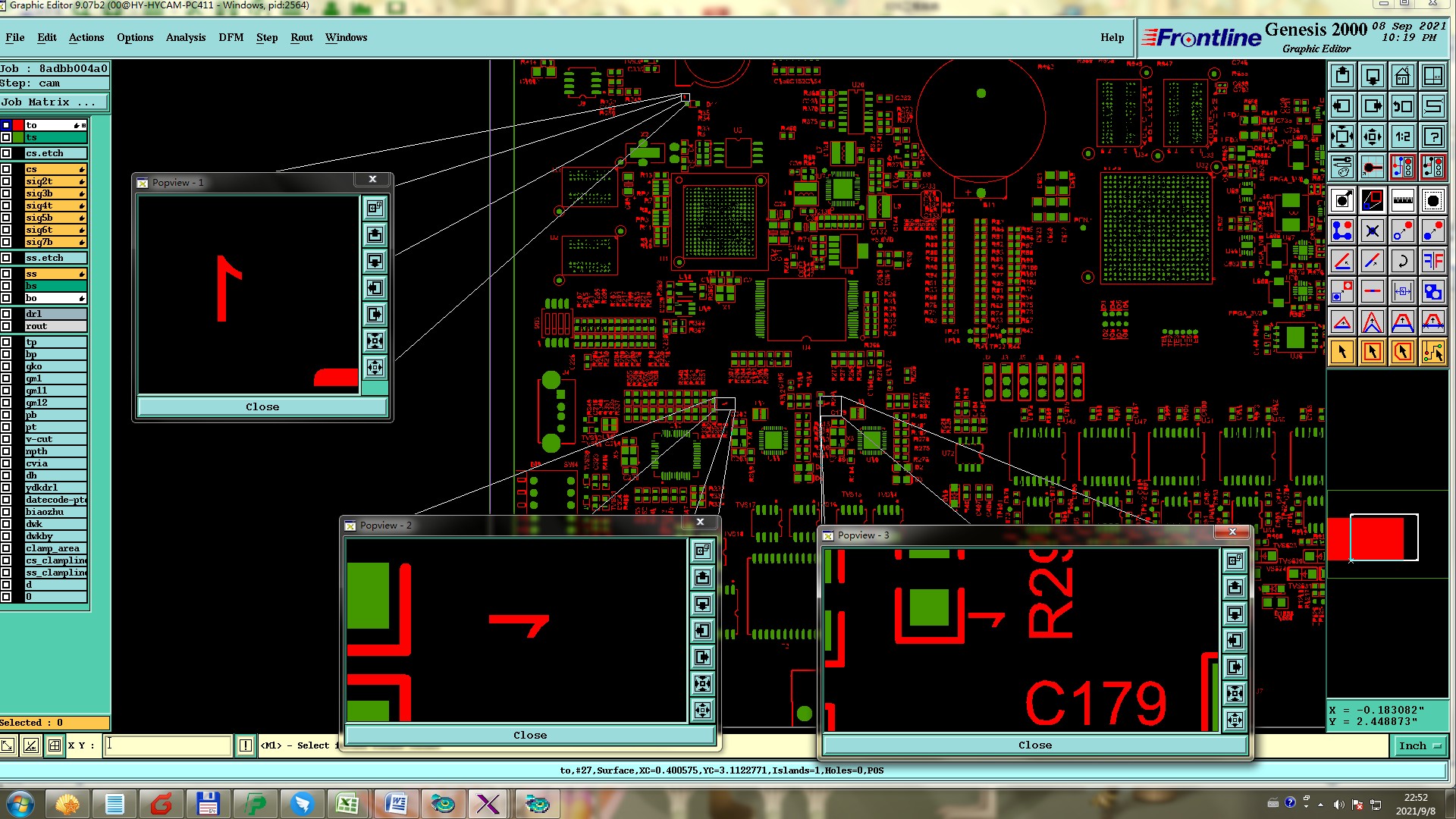
Task: Open the Inch units dropdown
Action: tap(1420, 745)
